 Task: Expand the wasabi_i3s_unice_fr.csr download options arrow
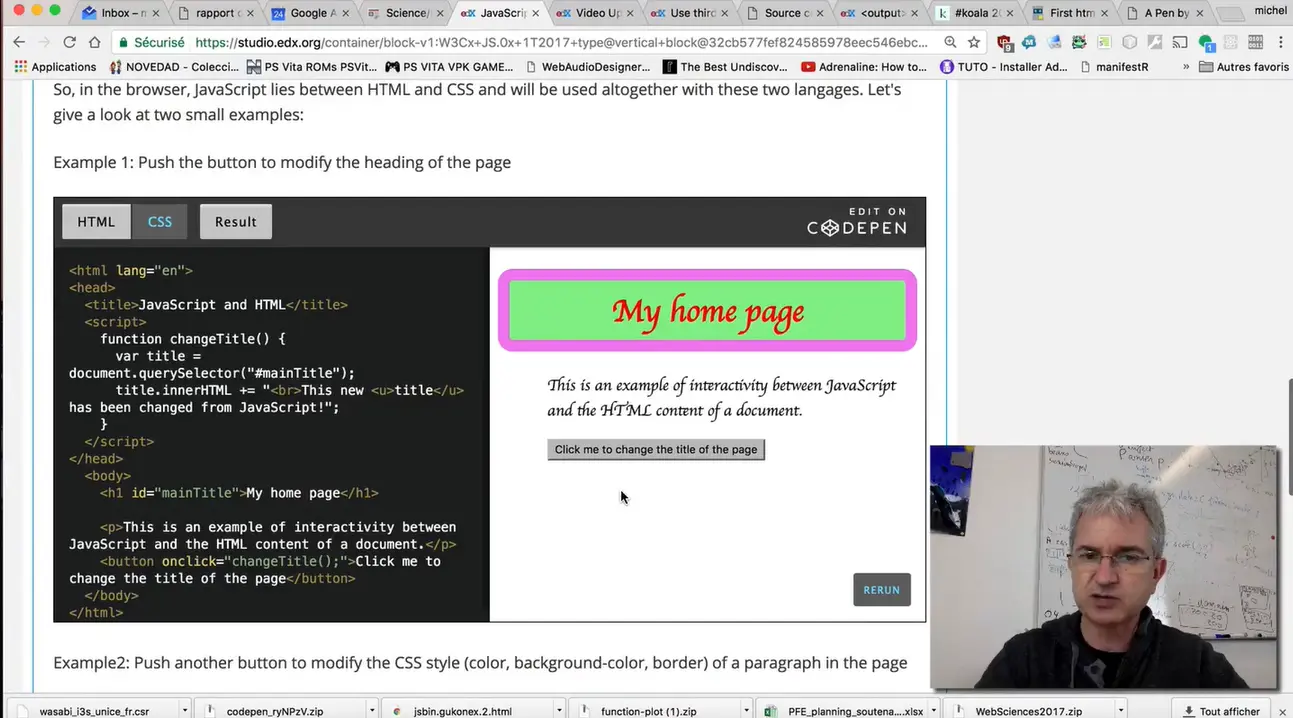coord(185,711)
